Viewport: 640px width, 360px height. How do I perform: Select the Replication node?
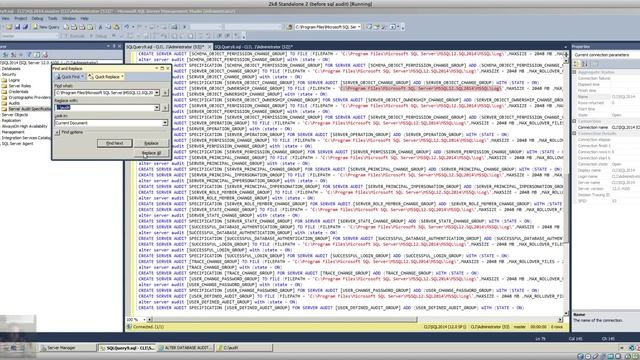[x=11, y=120]
